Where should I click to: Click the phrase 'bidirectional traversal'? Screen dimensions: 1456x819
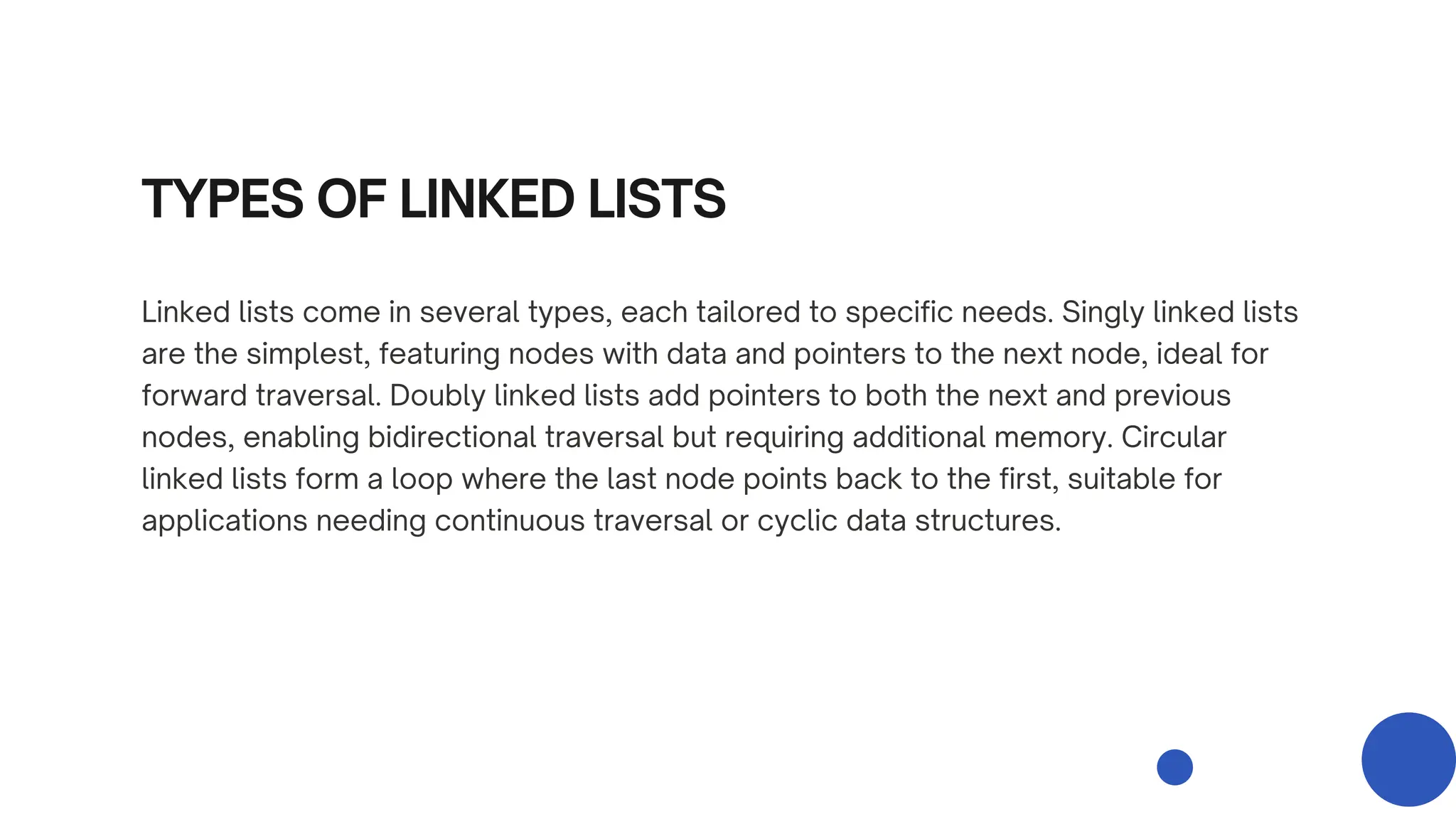click(x=515, y=437)
